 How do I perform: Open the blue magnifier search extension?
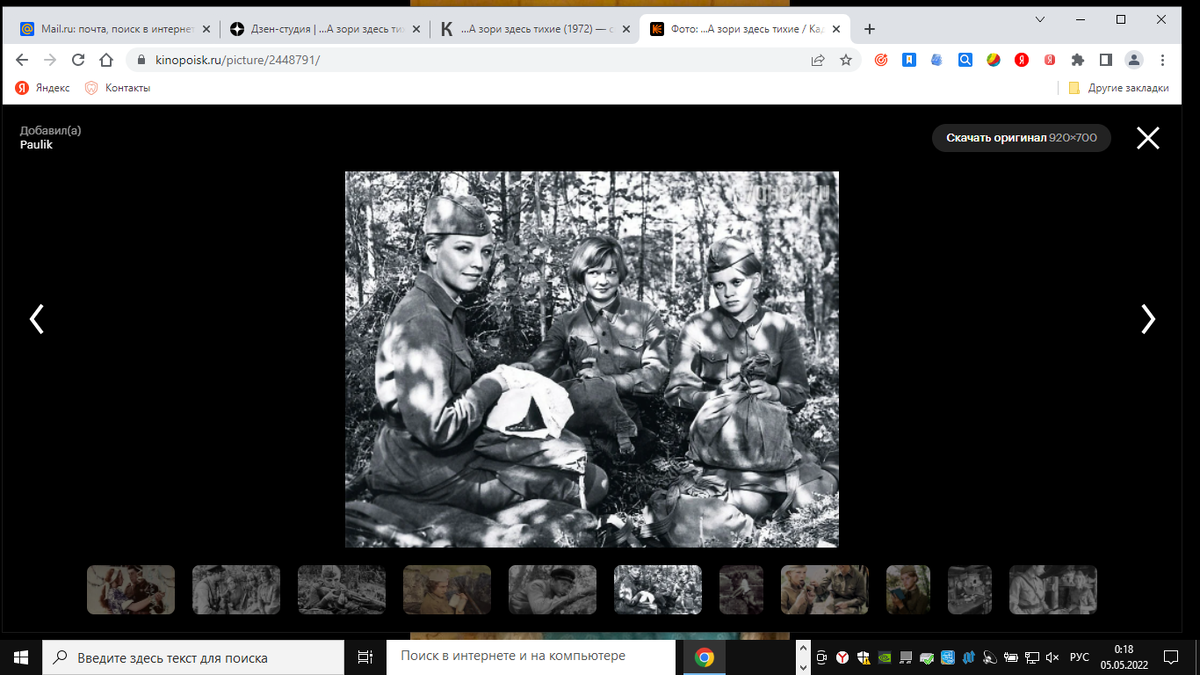point(965,60)
